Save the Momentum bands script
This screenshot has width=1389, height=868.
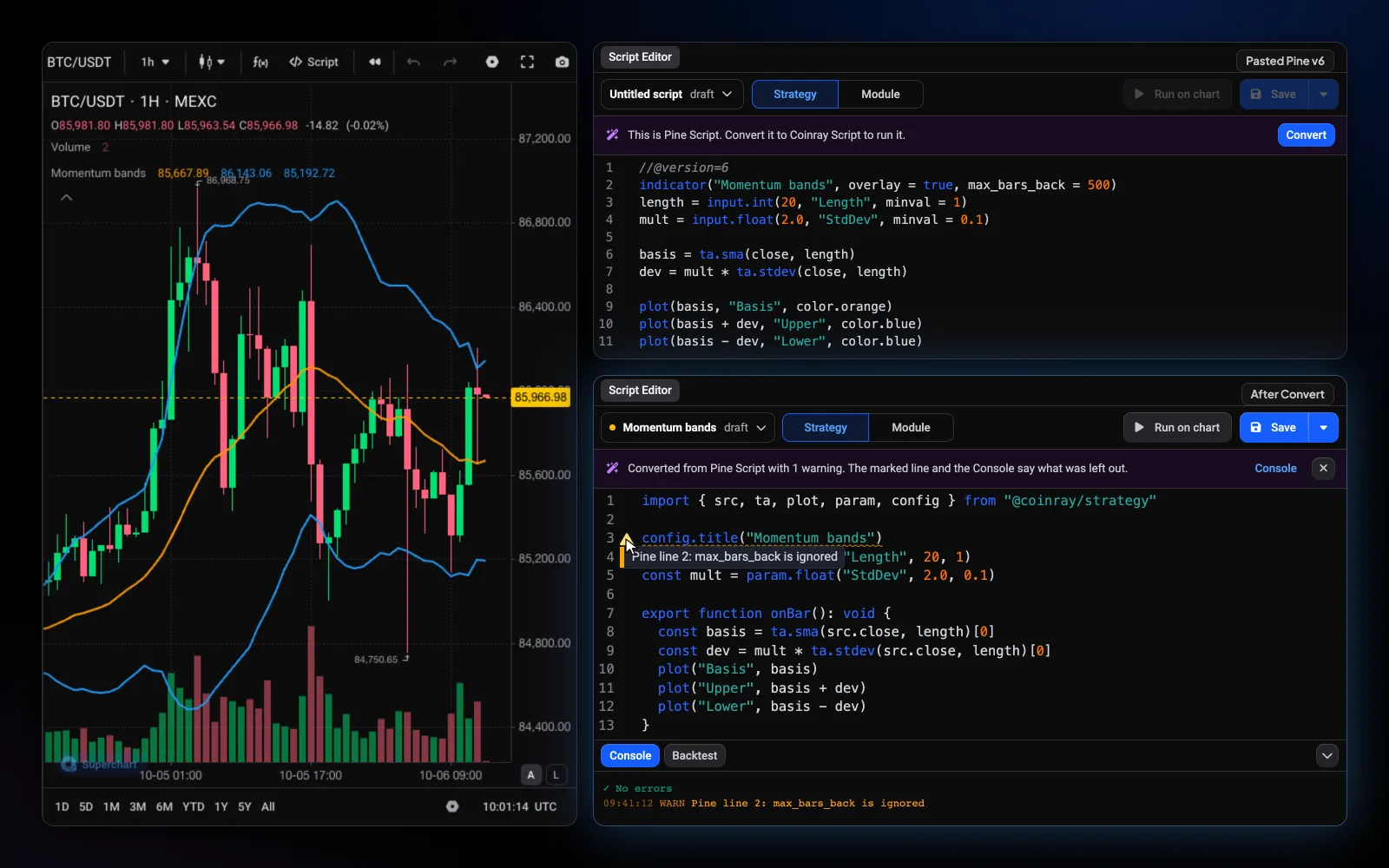1274,427
